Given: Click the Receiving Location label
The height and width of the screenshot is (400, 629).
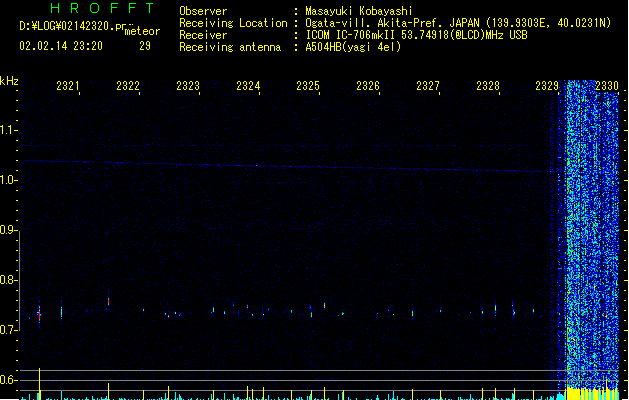Looking at the screenshot, I should coord(233,23).
